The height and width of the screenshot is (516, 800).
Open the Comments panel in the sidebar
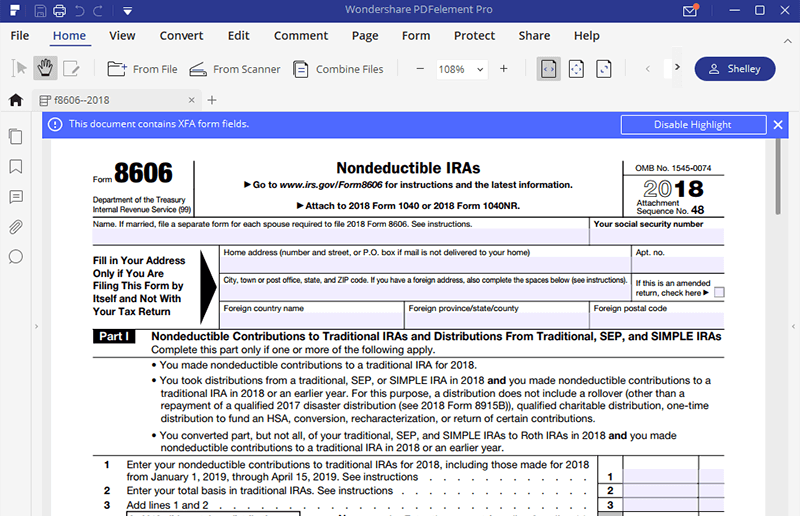pyautogui.click(x=15, y=197)
